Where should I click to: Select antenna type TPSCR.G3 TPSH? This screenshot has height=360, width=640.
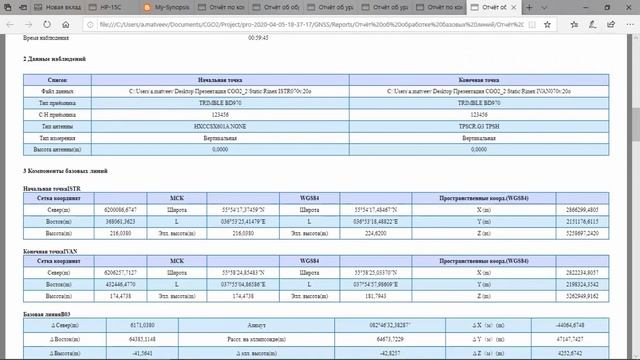479,127
